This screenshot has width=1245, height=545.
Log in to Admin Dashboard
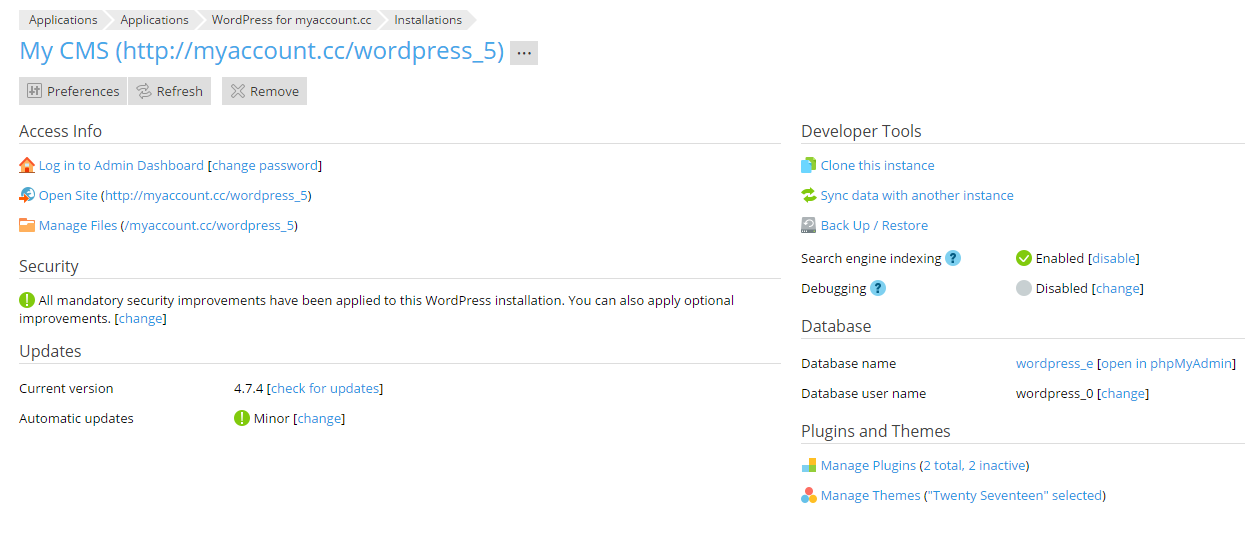[121, 165]
